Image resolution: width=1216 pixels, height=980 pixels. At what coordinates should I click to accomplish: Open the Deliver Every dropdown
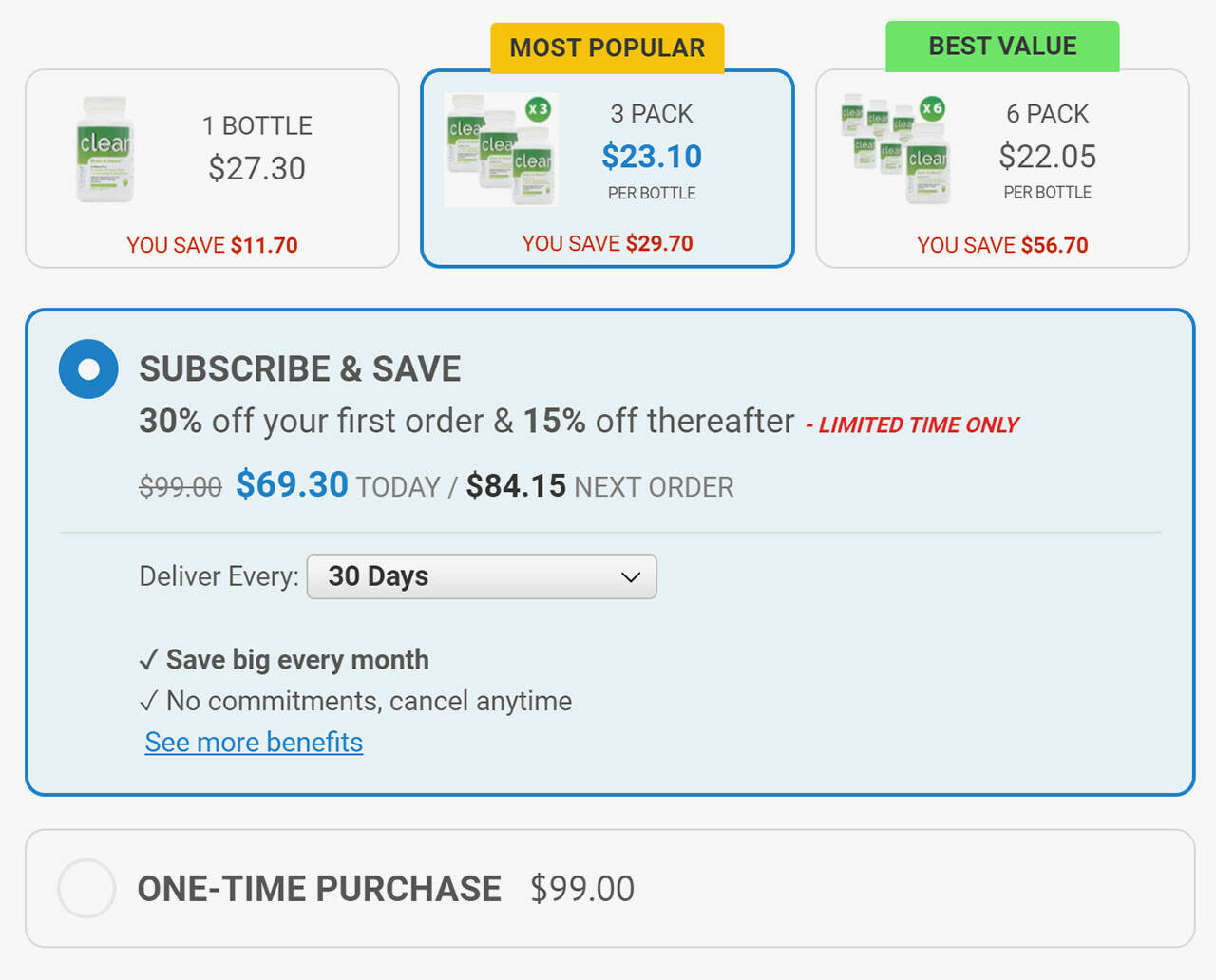pyautogui.click(x=481, y=576)
